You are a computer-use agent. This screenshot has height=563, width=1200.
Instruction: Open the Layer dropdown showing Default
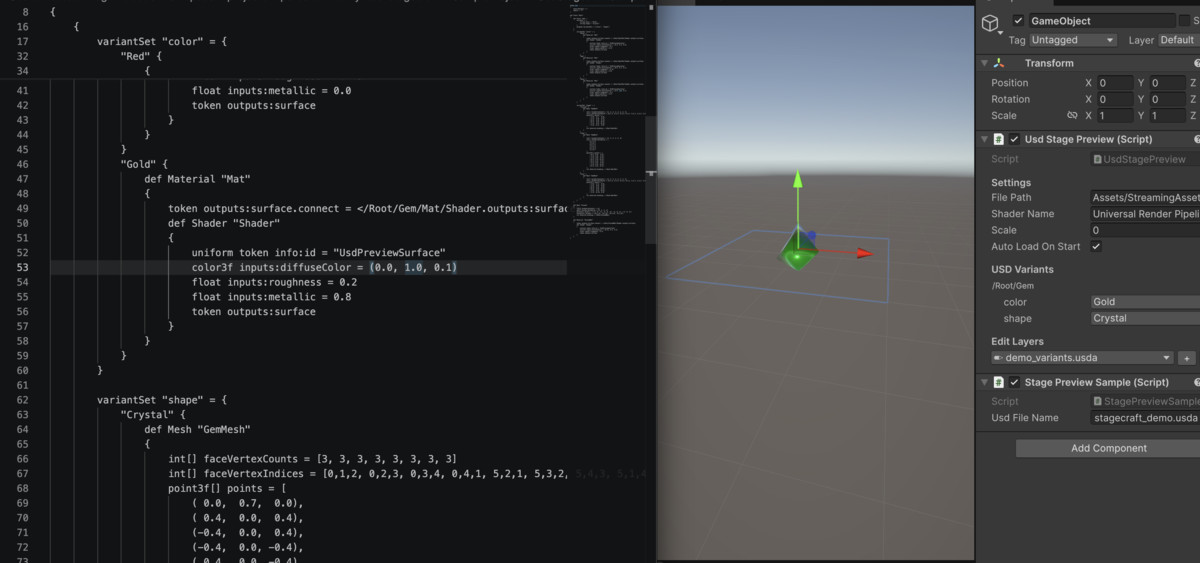click(1178, 40)
